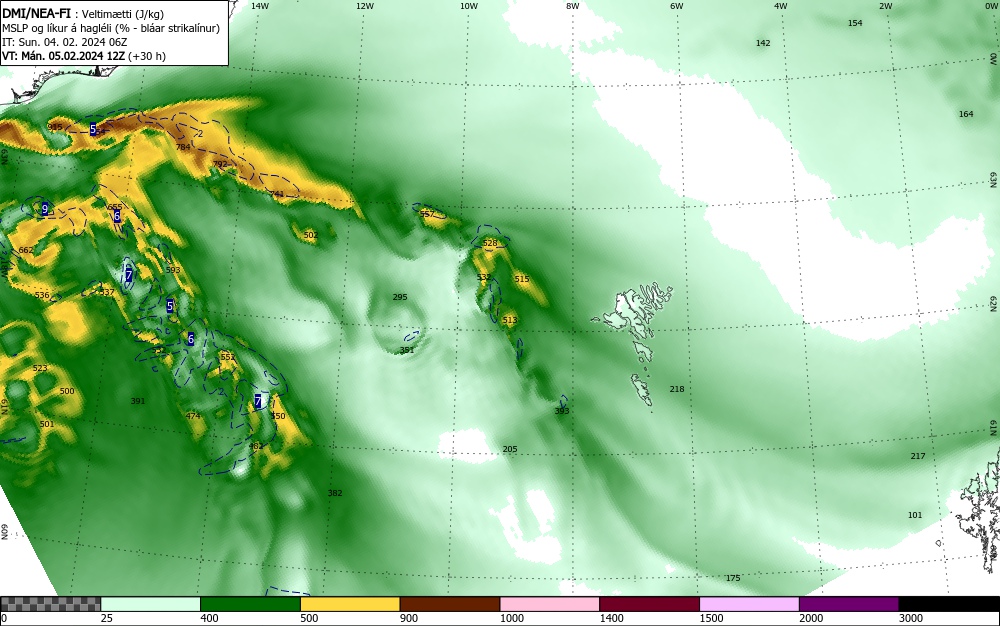Click the map value 218
1000x626 pixels.
coord(677,389)
